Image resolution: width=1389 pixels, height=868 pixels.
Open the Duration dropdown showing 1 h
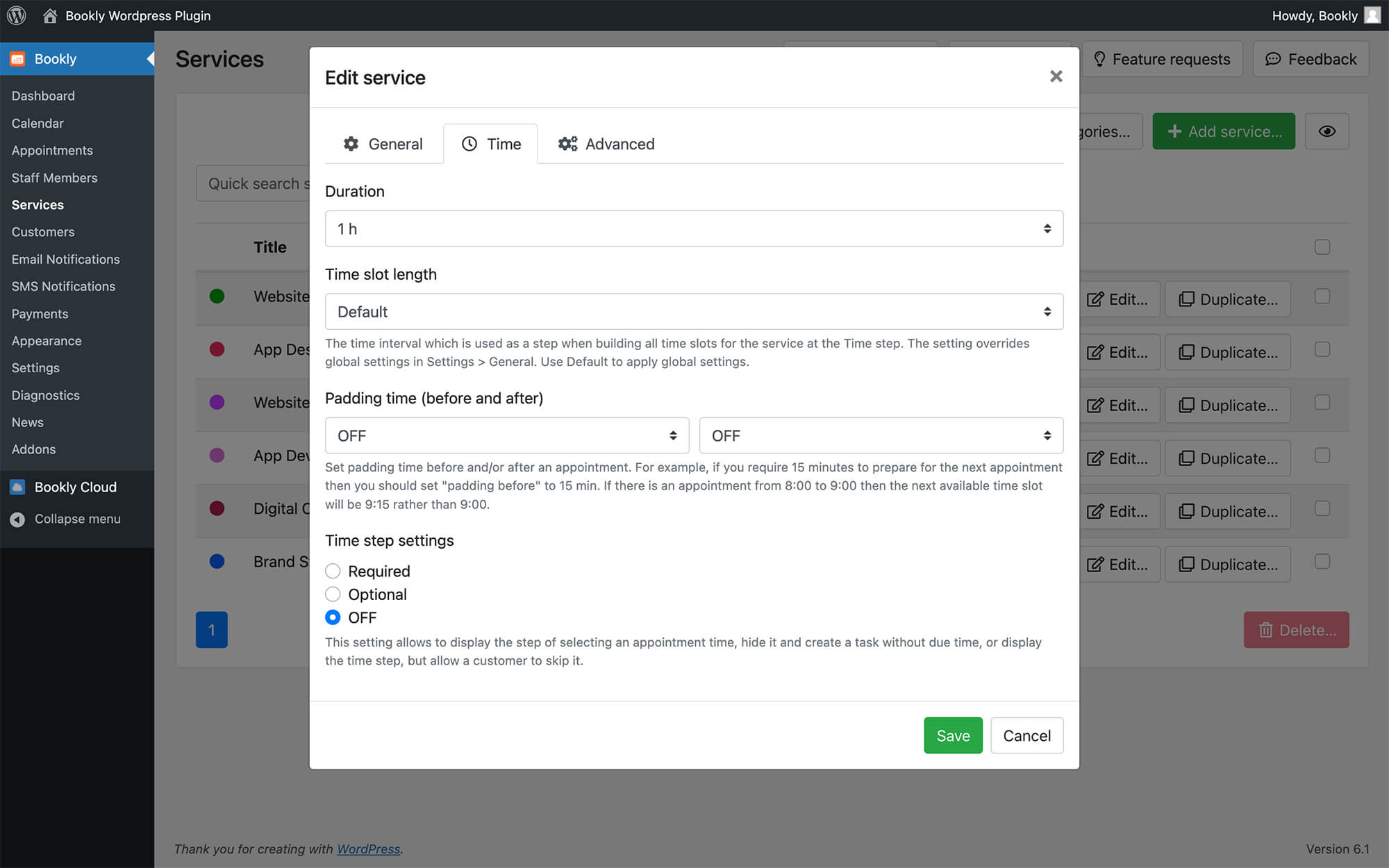click(694, 228)
